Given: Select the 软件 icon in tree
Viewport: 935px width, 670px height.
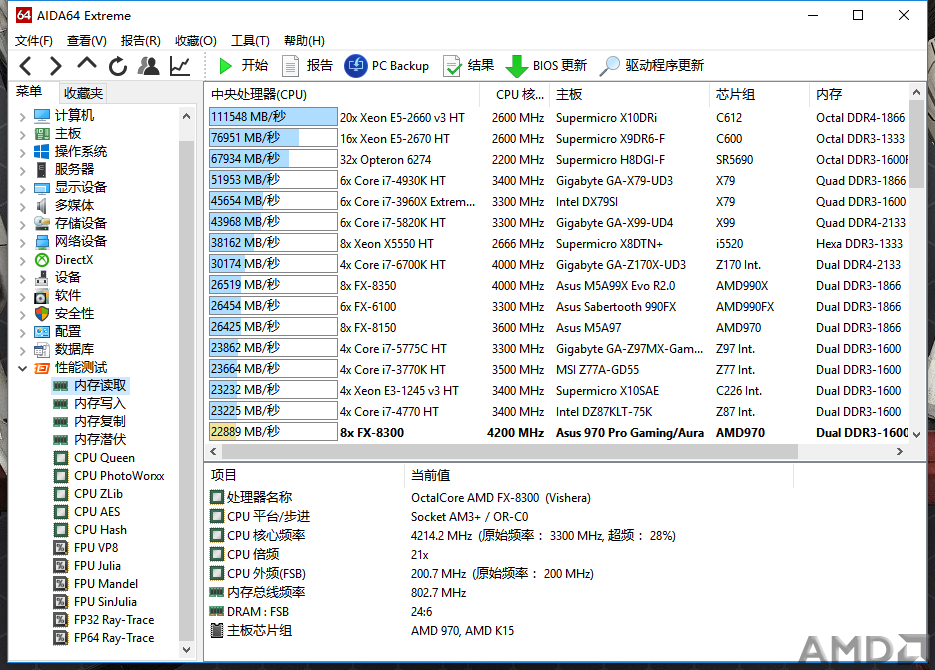Looking at the screenshot, I should pyautogui.click(x=42, y=296).
